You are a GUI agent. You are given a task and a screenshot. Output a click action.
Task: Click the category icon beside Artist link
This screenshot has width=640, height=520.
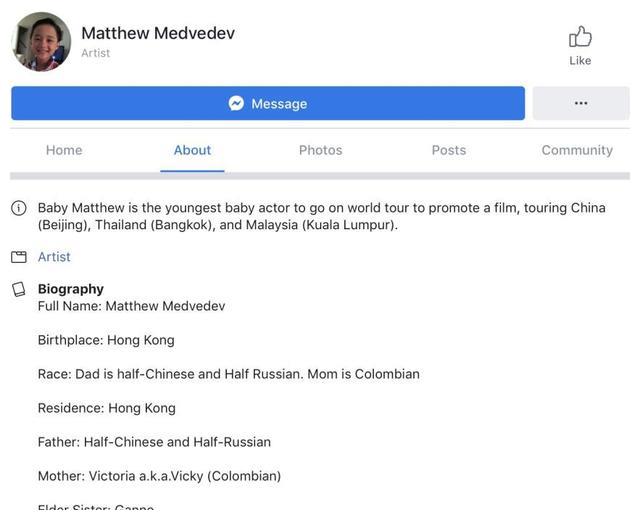click(x=19, y=257)
